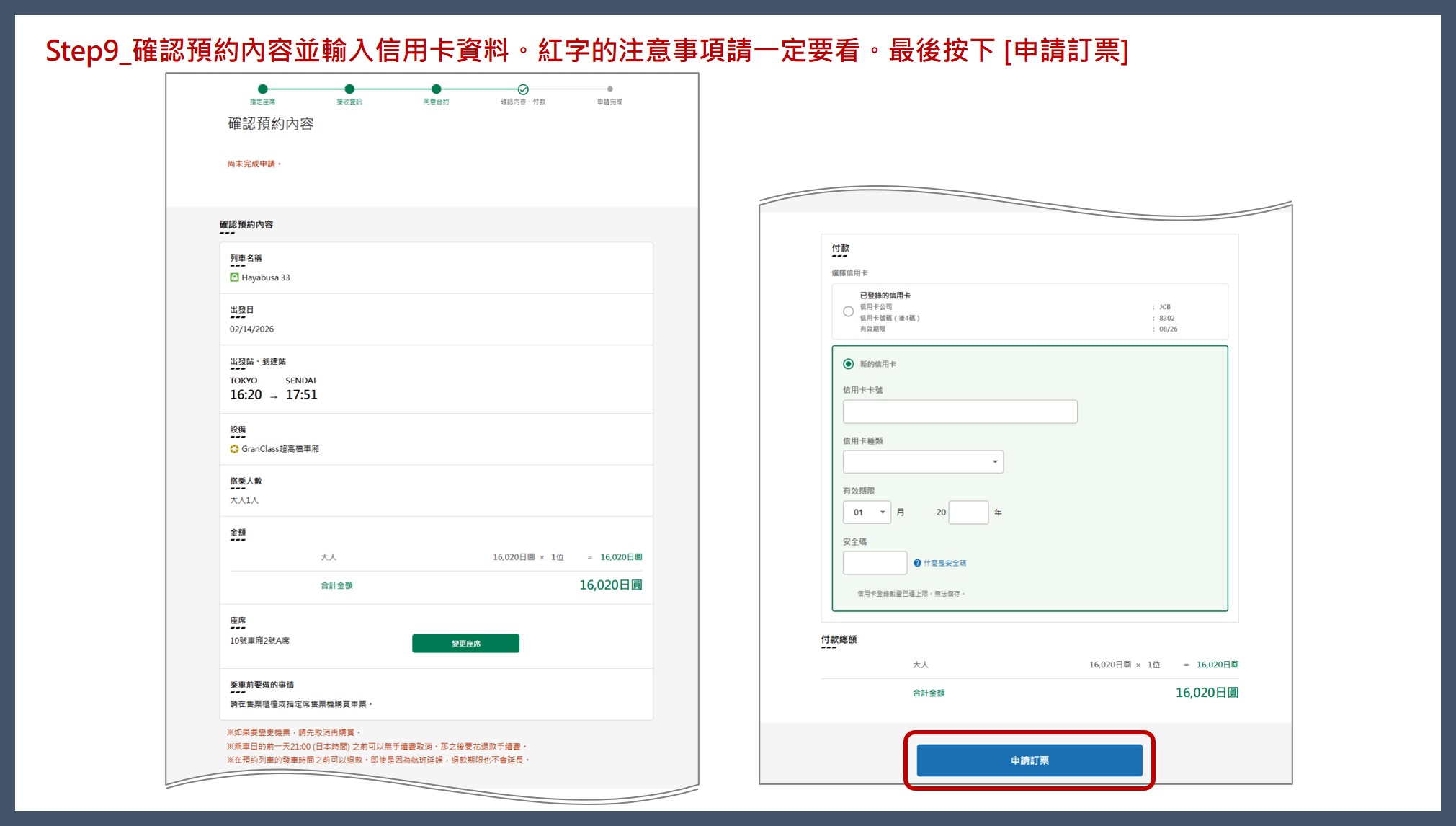This screenshot has width=1456, height=826.
Task: Click the 信用卡卡號 card number field
Action: pyautogui.click(x=960, y=412)
